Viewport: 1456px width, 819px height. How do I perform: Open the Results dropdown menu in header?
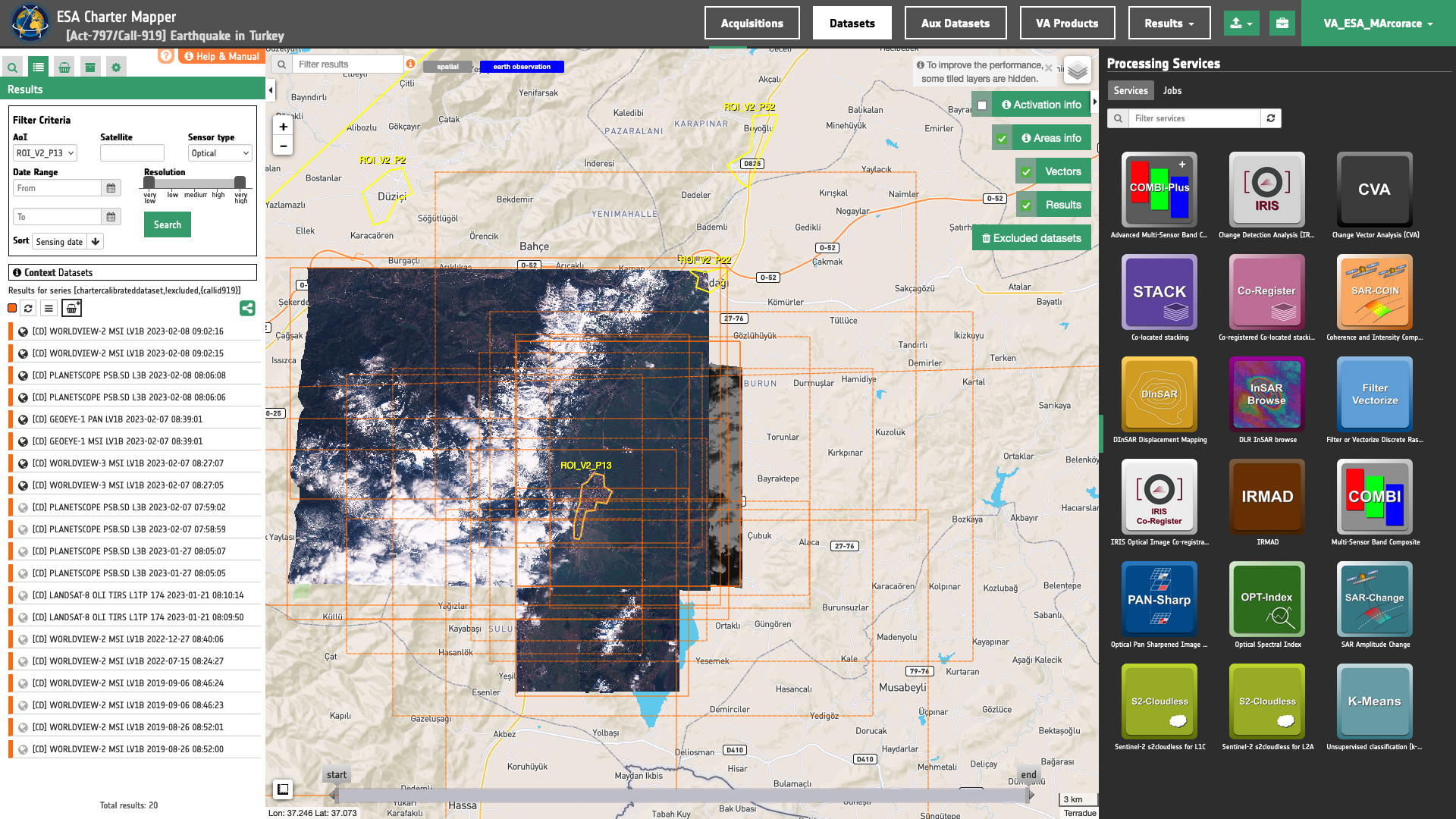[x=1169, y=24]
